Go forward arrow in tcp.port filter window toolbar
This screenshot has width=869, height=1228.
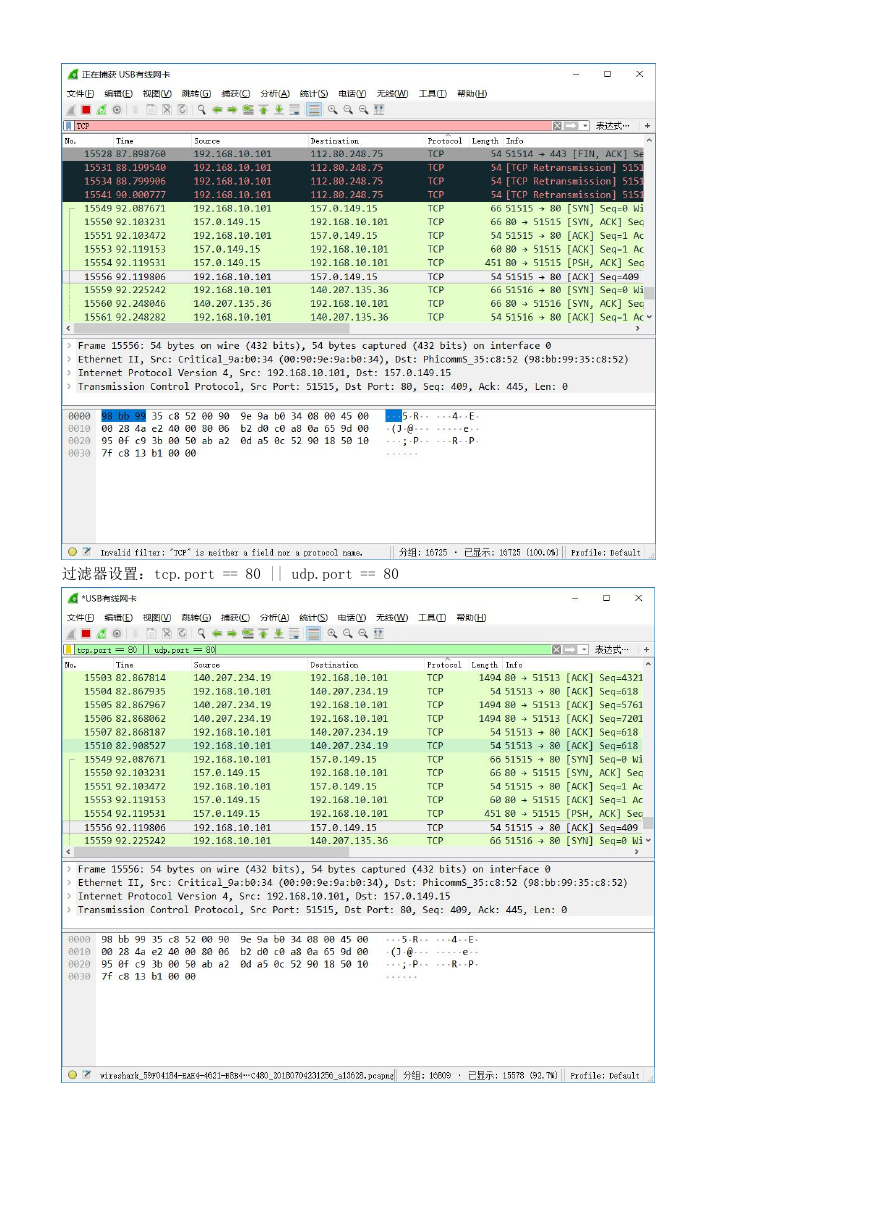tap(232, 633)
